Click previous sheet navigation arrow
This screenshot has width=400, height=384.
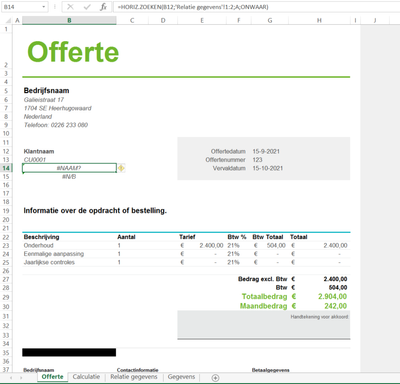point(11,378)
